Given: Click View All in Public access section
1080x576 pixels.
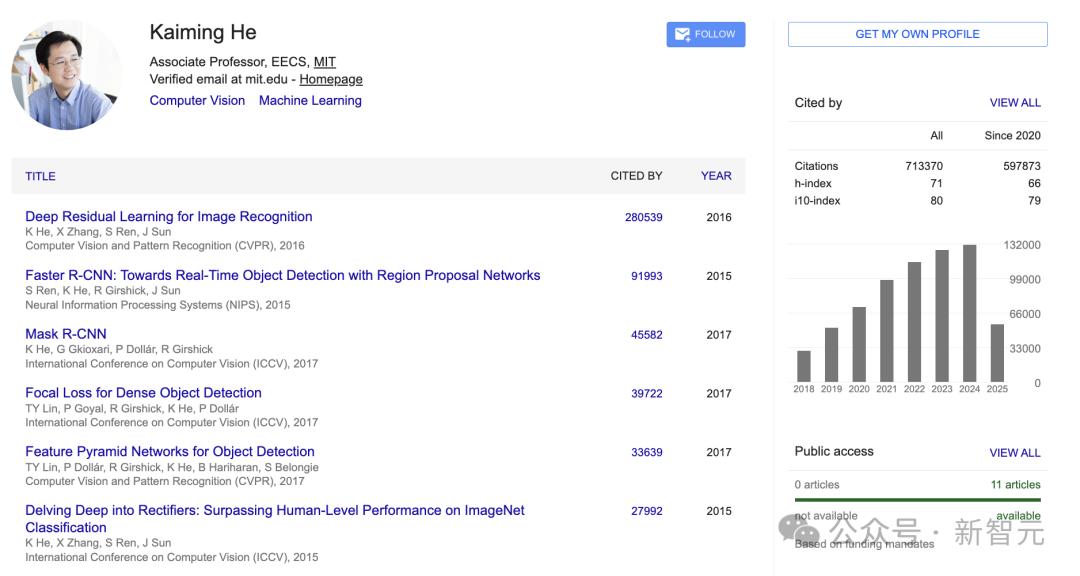Looking at the screenshot, I should 1015,453.
